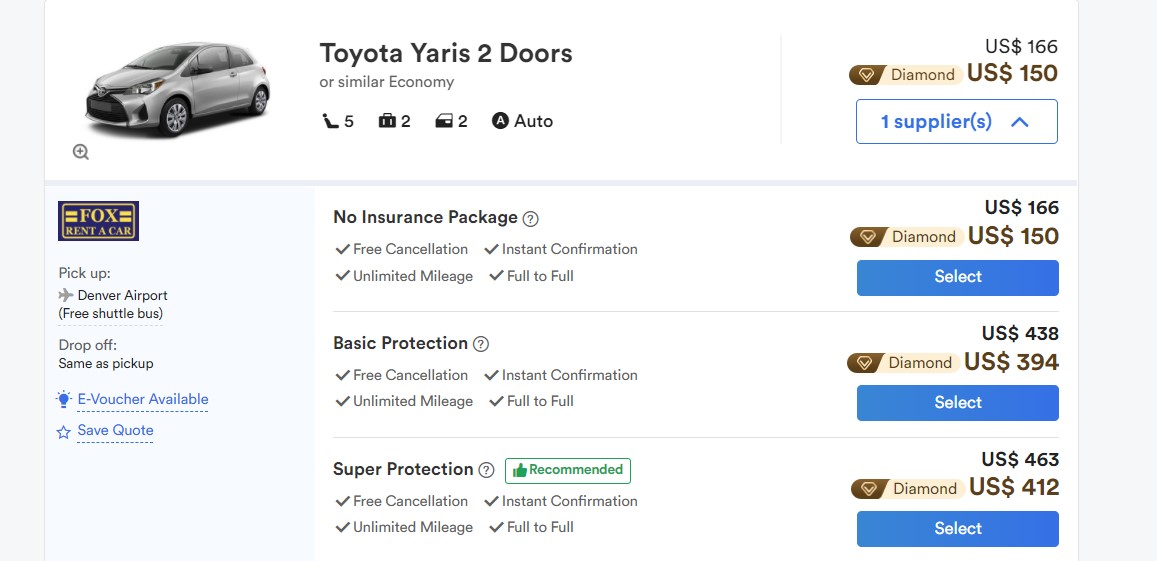Click the automatic transmission icon
1157x561 pixels.
[501, 121]
